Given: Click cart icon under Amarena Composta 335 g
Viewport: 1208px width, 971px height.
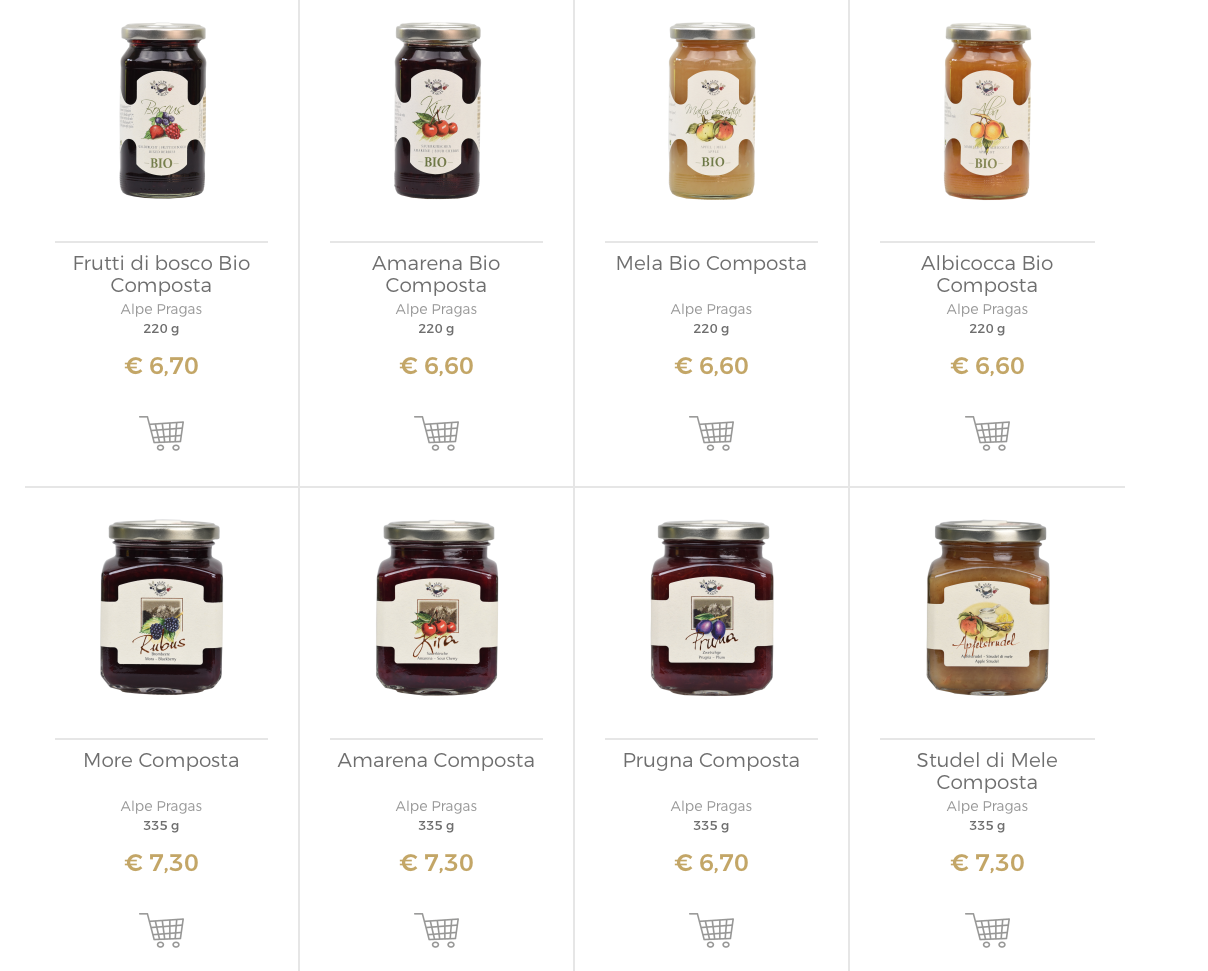Looking at the screenshot, I should pyautogui.click(x=437, y=930).
